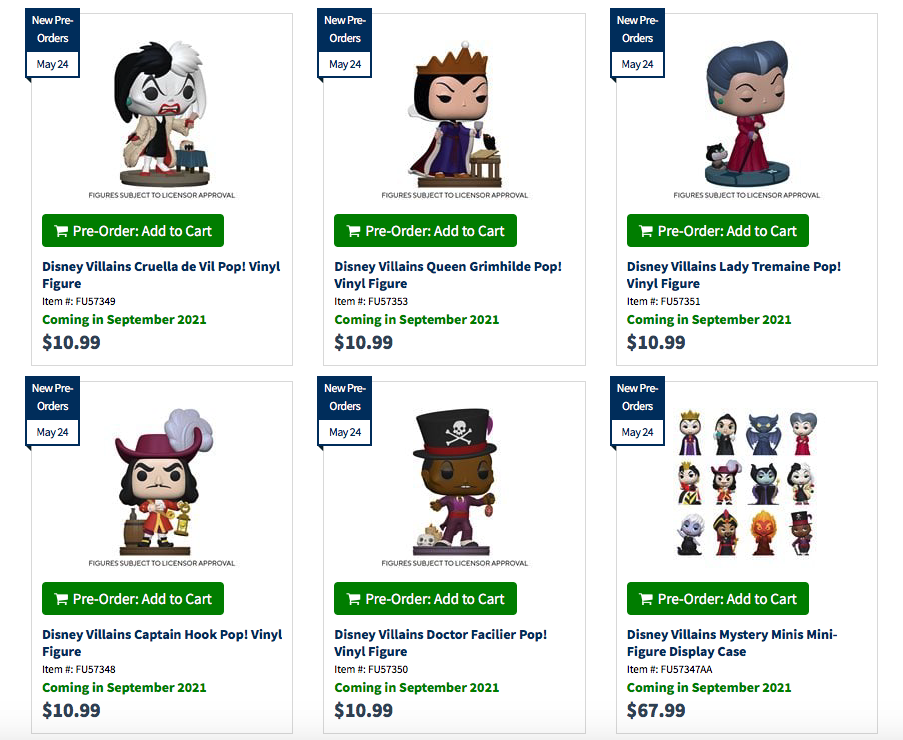Image resolution: width=903 pixels, height=740 pixels.
Task: Click cart icon in Mystery Minis pre-order button
Action: click(x=646, y=599)
